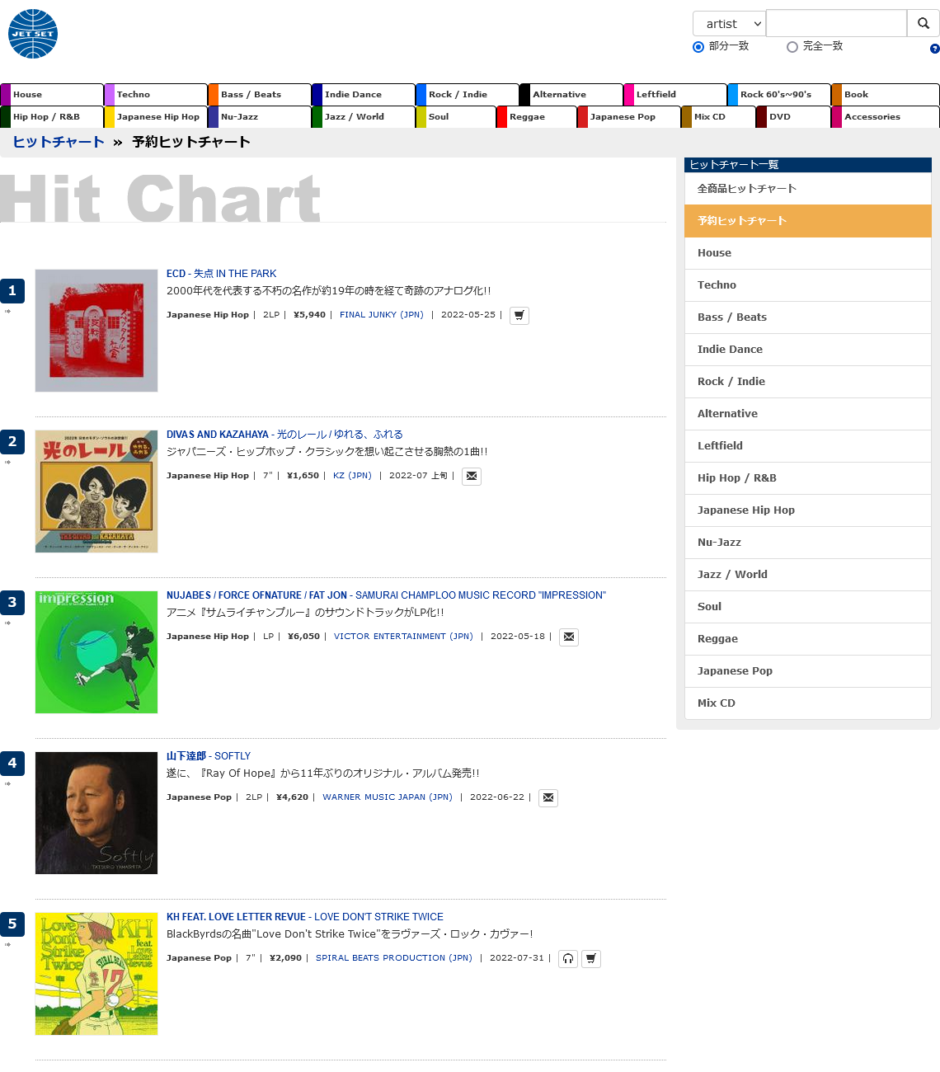Image resolution: width=940 pixels, height=1072 pixels.
Task: Open the Soul top tab
Action: [x=456, y=117]
